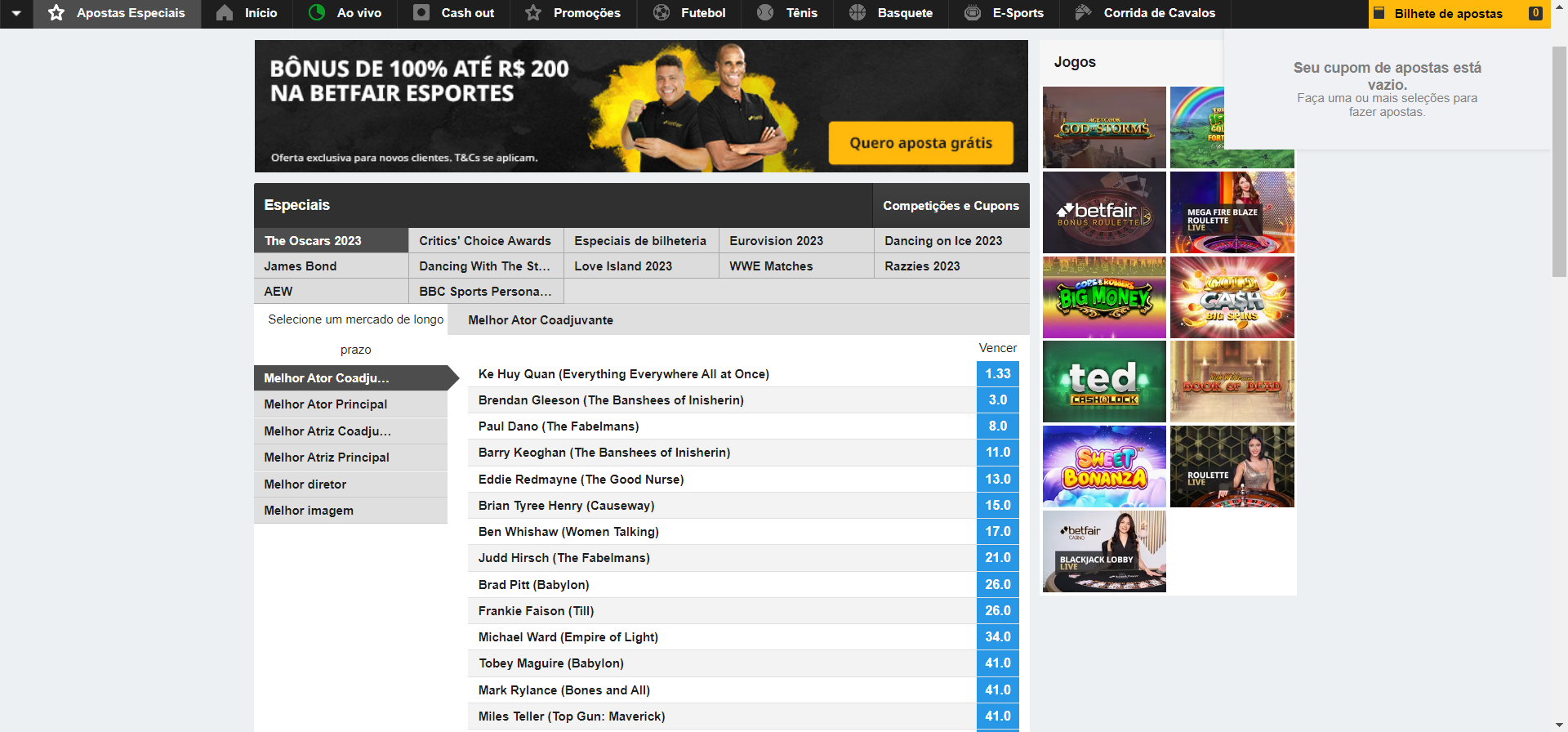Viewport: 1568px width, 732px height.
Task: Bet on Mark Rylance at 41.0
Action: point(998,690)
